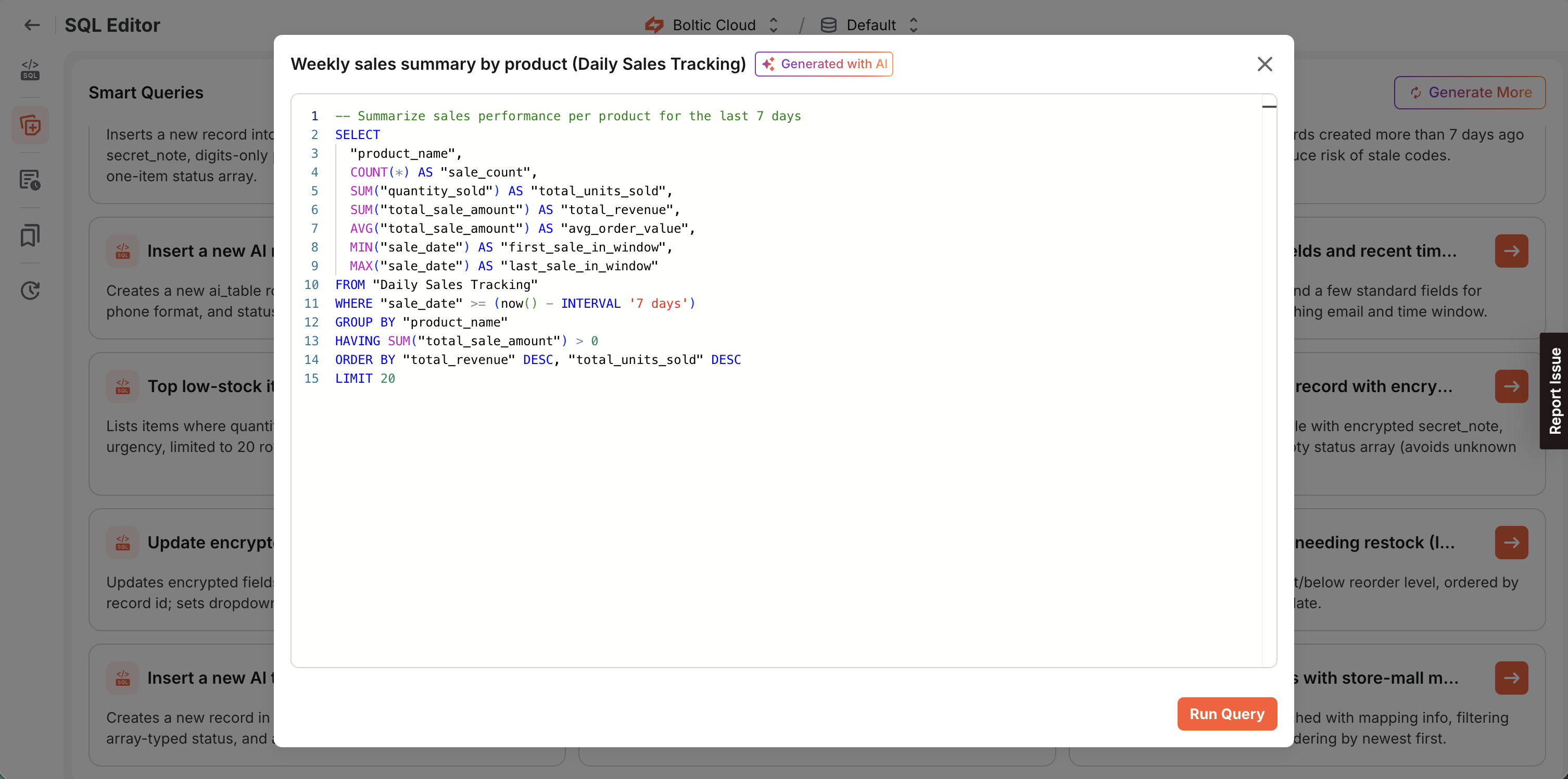Screen dimensions: 1568x779
Task: Click the 'Generated with AI' badge
Action: pyautogui.click(x=824, y=64)
